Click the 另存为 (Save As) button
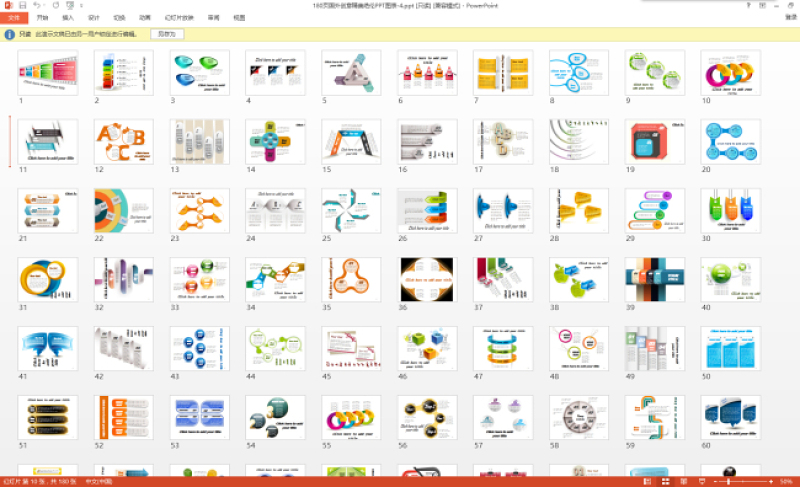Viewport: 800px width, 487px height. click(x=167, y=34)
